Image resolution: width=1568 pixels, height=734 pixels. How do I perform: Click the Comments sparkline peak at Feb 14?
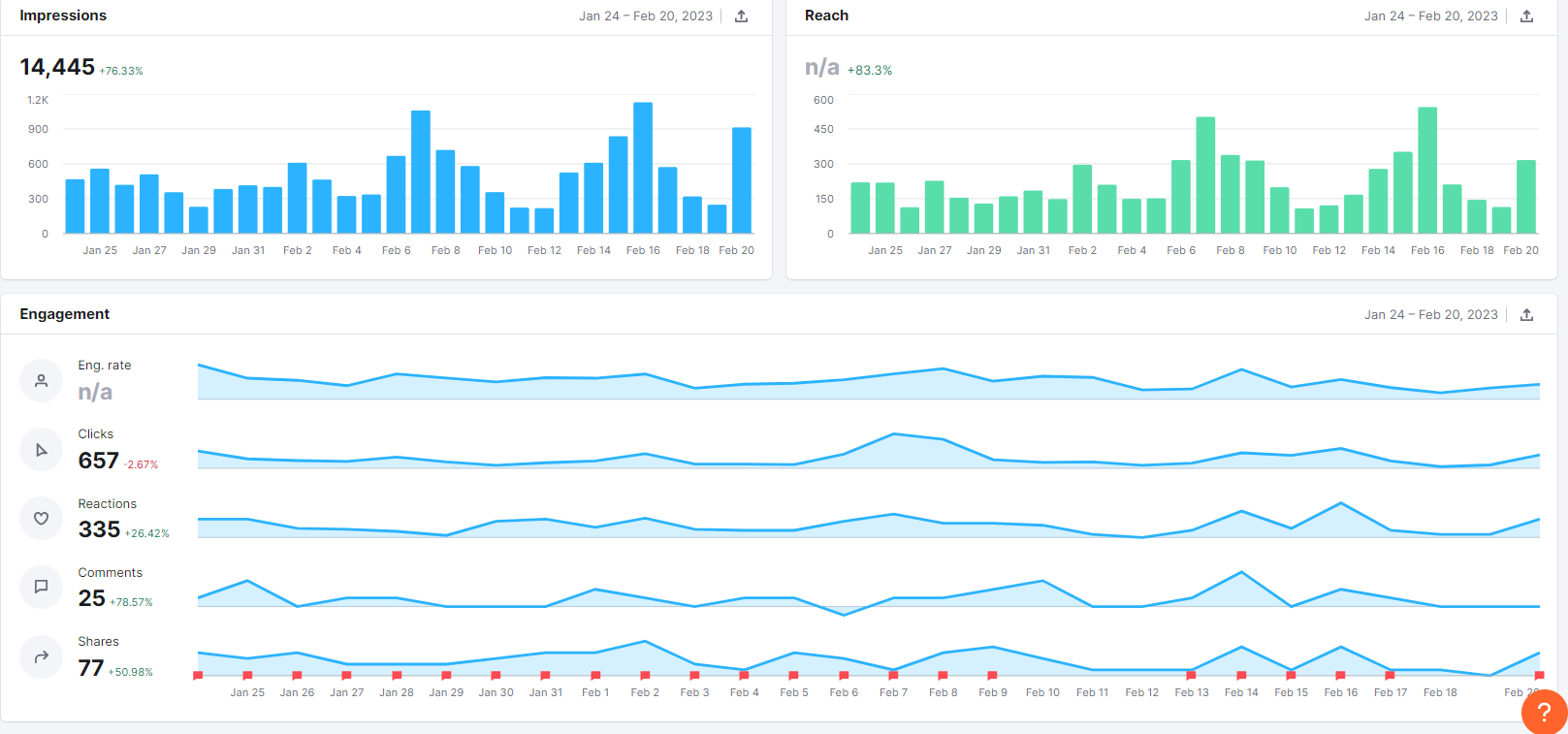(1241, 572)
